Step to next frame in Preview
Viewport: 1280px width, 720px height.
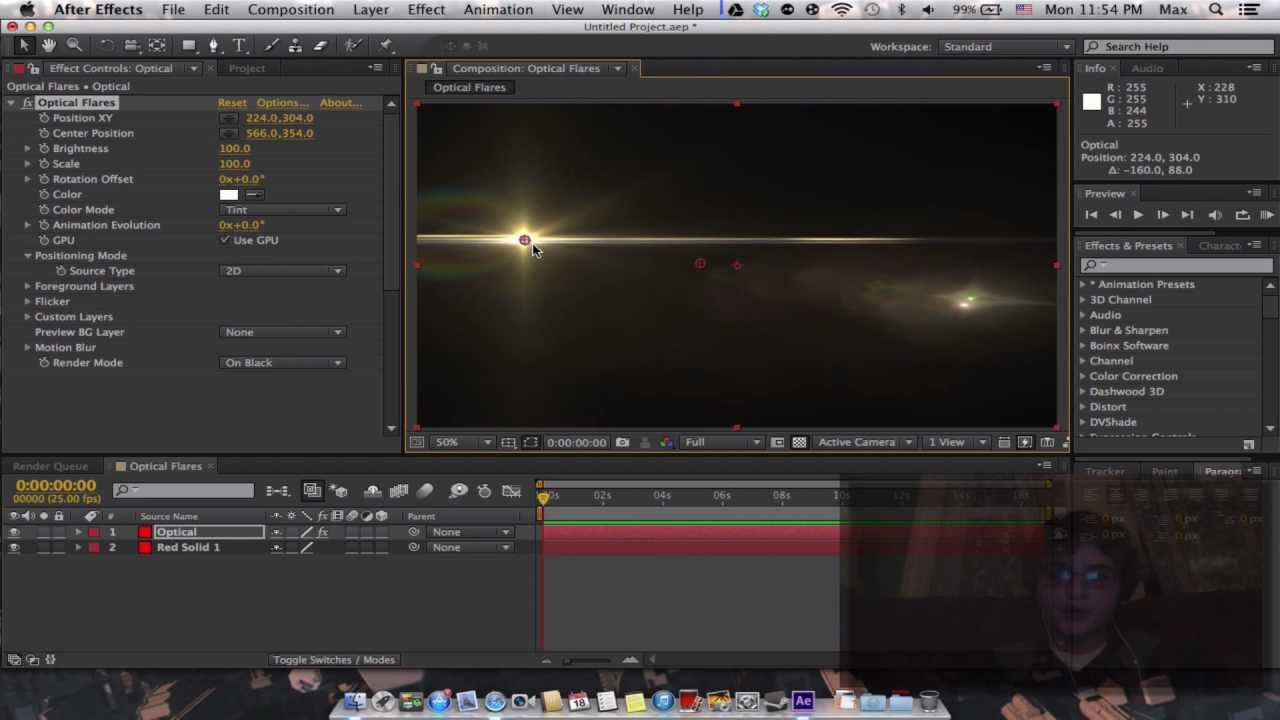coord(1163,215)
